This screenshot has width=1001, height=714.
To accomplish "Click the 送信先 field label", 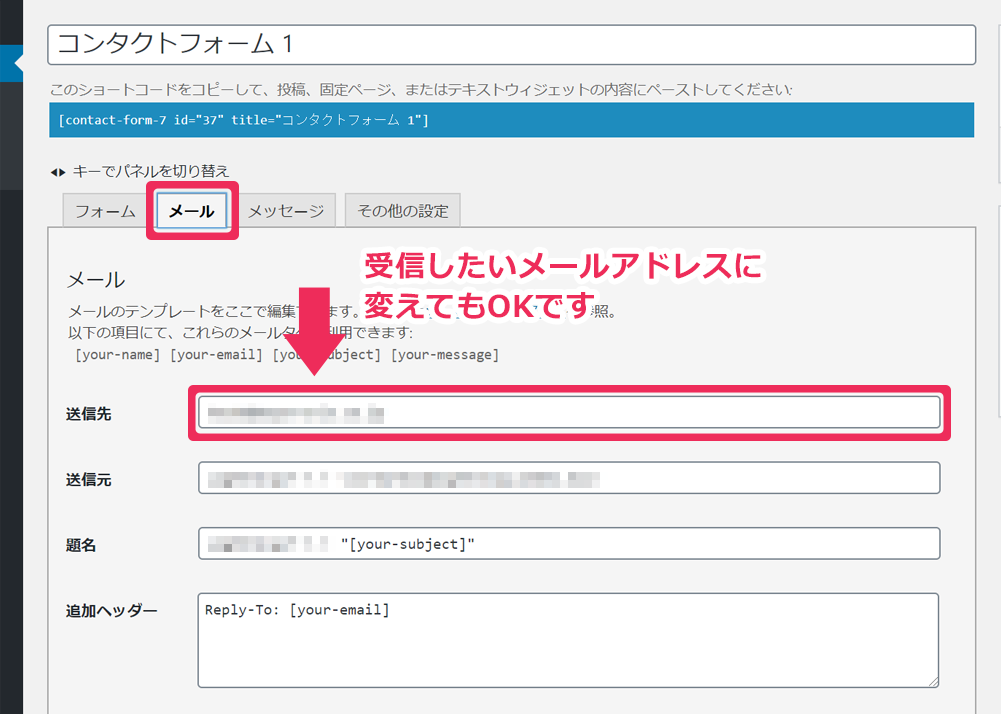I will tap(88, 414).
